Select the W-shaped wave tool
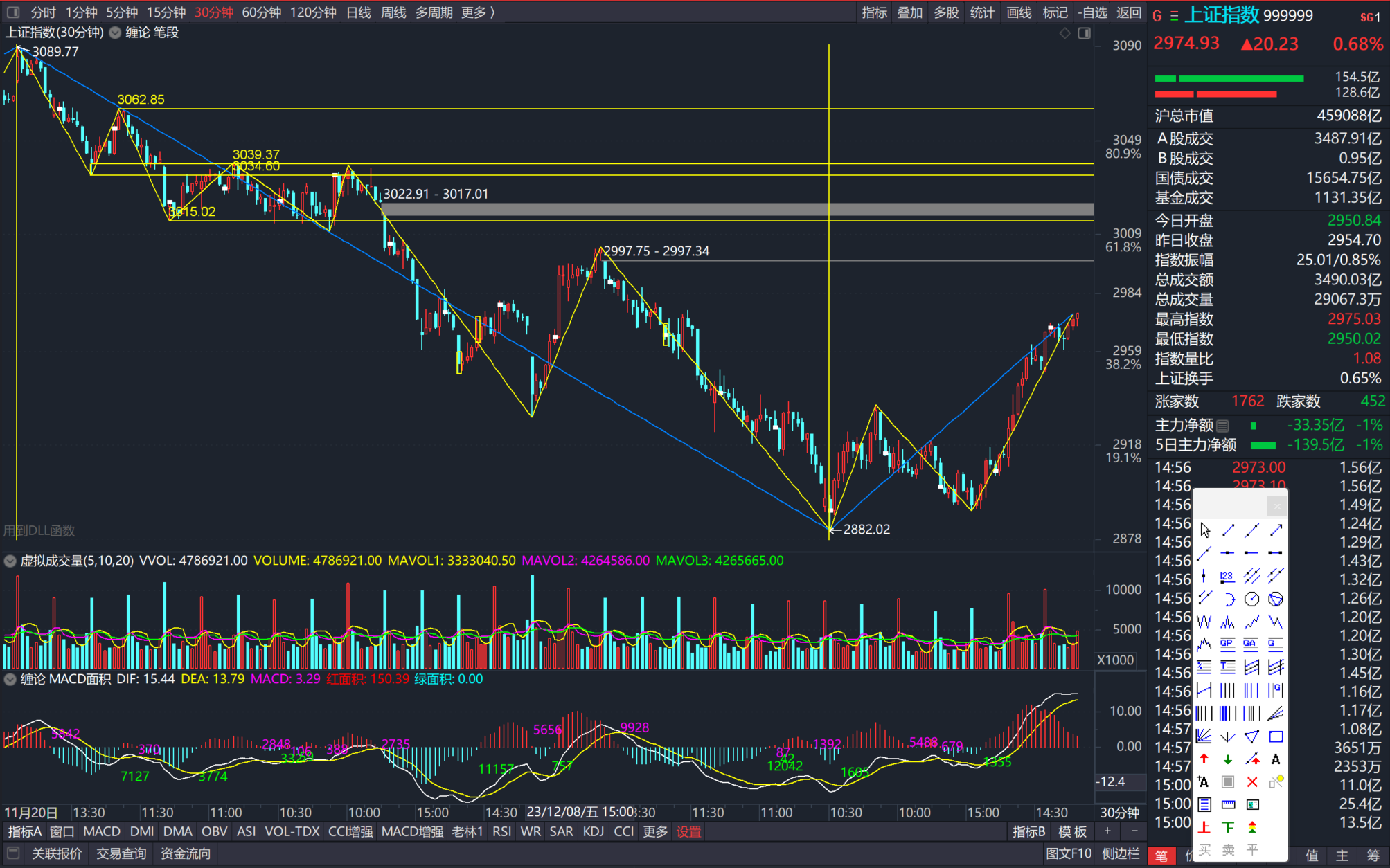The image size is (1390, 868). [x=1204, y=622]
